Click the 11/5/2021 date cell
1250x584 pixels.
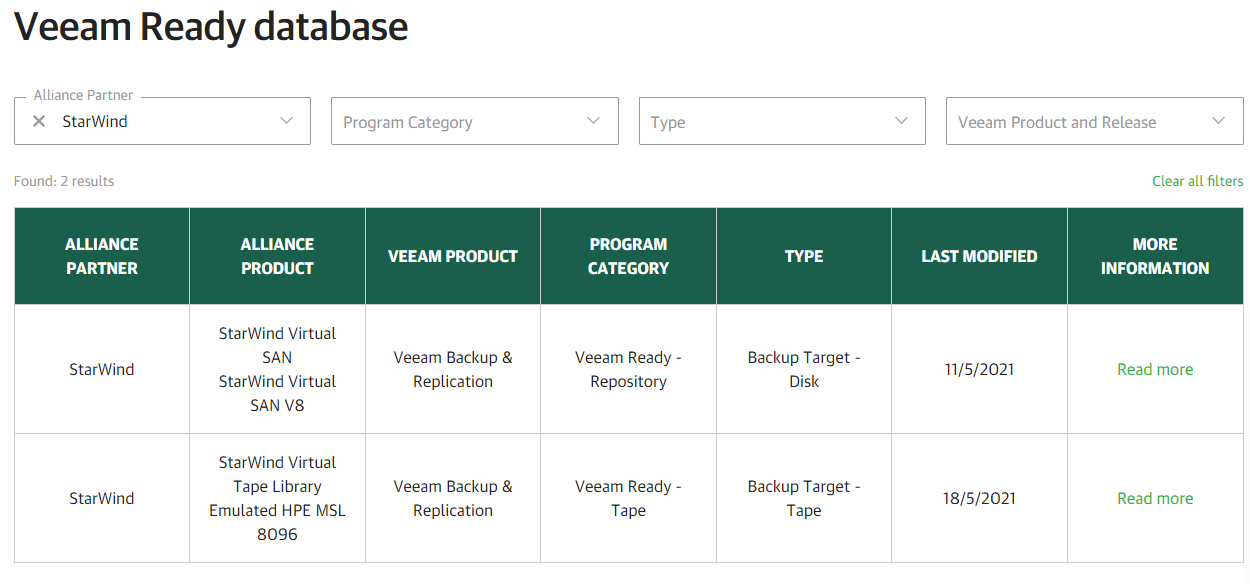point(979,369)
